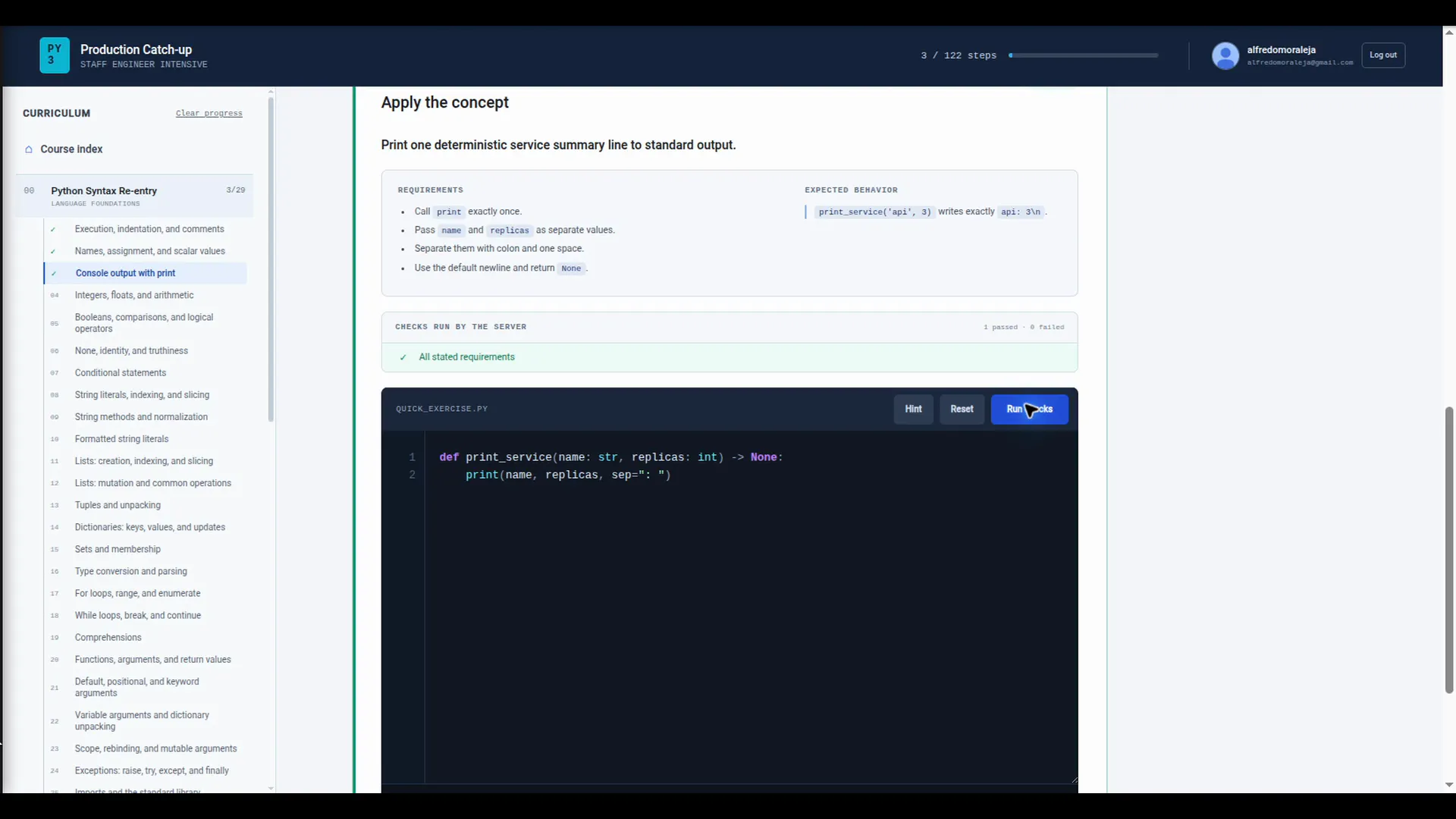Click the page scroll-down arrow
The height and width of the screenshot is (819, 1456).
pos(1448,786)
